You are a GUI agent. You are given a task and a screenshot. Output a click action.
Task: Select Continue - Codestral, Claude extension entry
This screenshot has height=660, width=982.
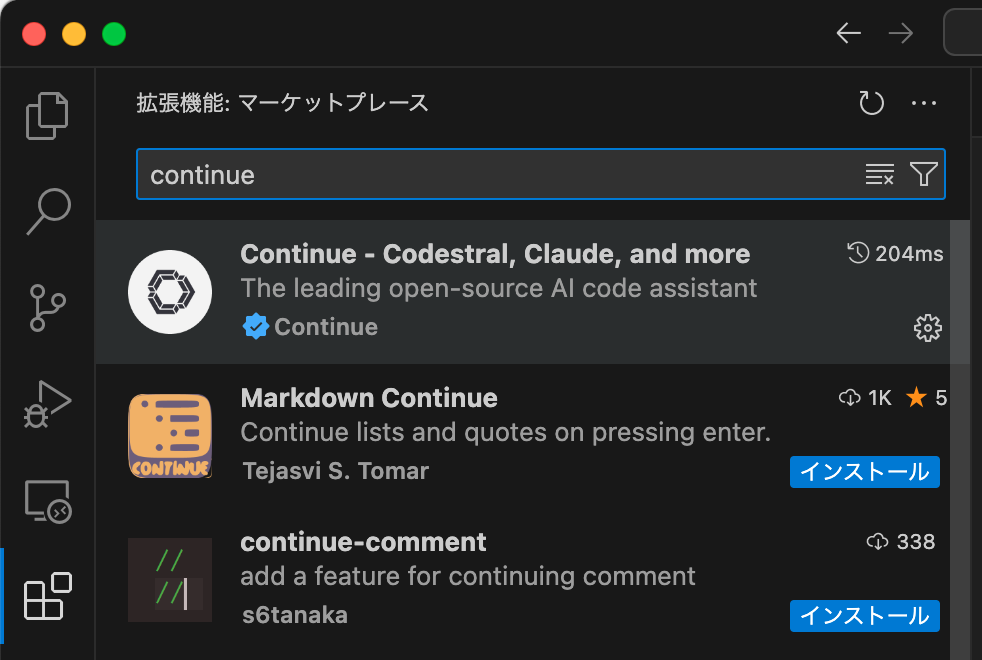(495, 255)
